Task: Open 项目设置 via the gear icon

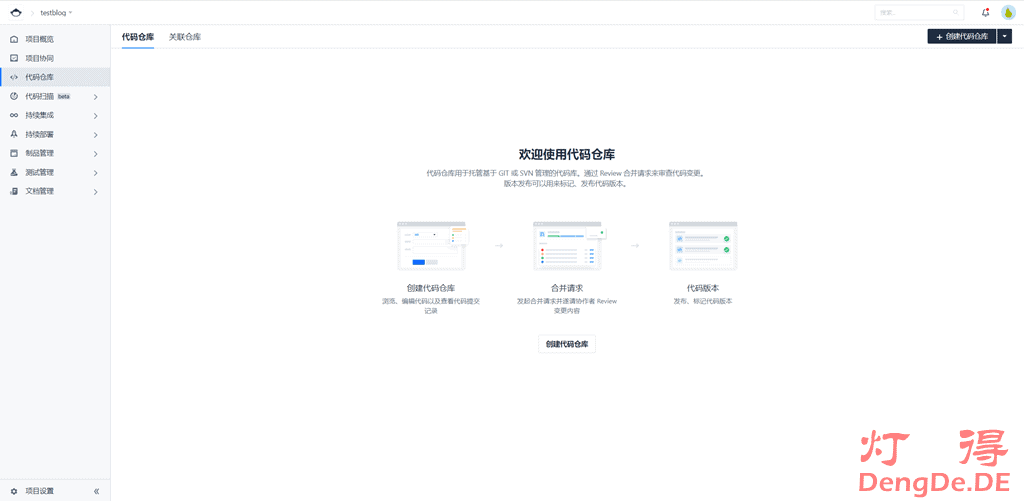Action: tap(14, 491)
